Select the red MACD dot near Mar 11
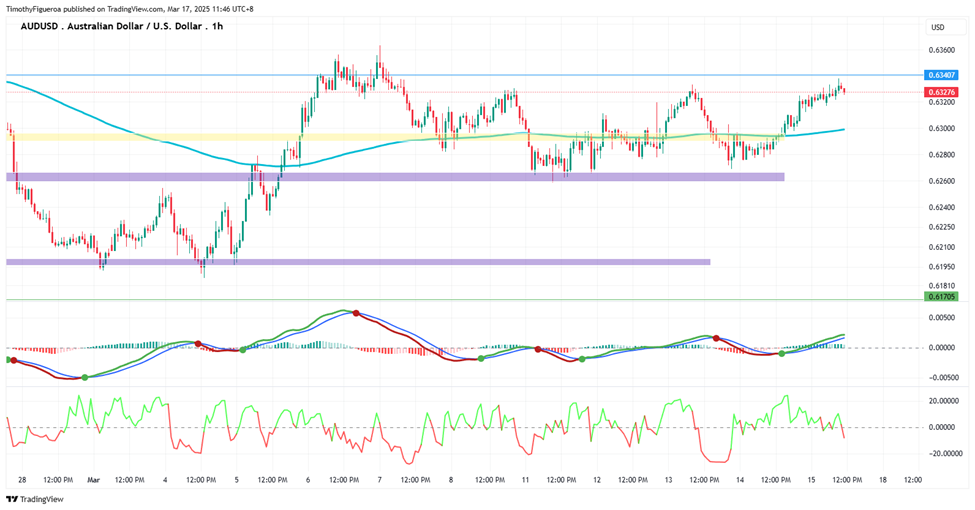Image resolution: width=975 pixels, height=510 pixels. coord(538,350)
